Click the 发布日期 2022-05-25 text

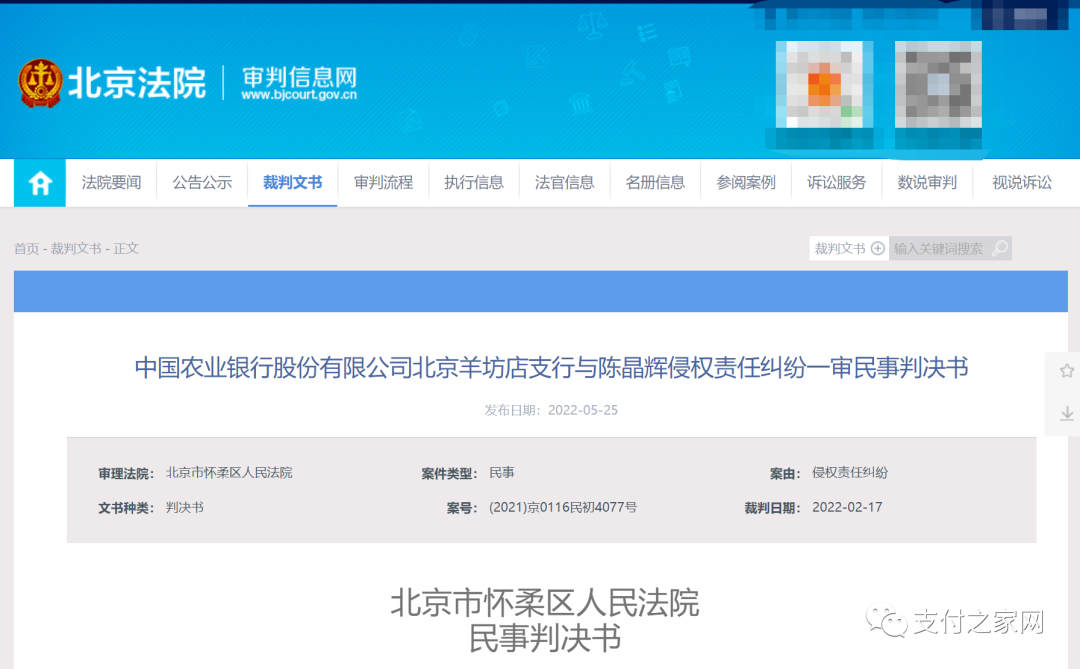click(551, 410)
